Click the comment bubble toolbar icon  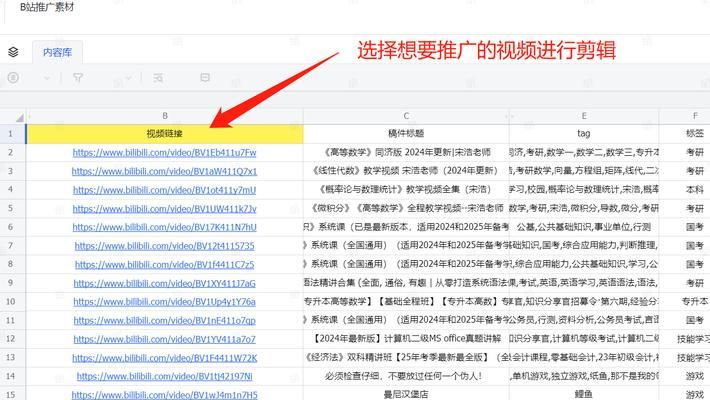click(x=205, y=77)
